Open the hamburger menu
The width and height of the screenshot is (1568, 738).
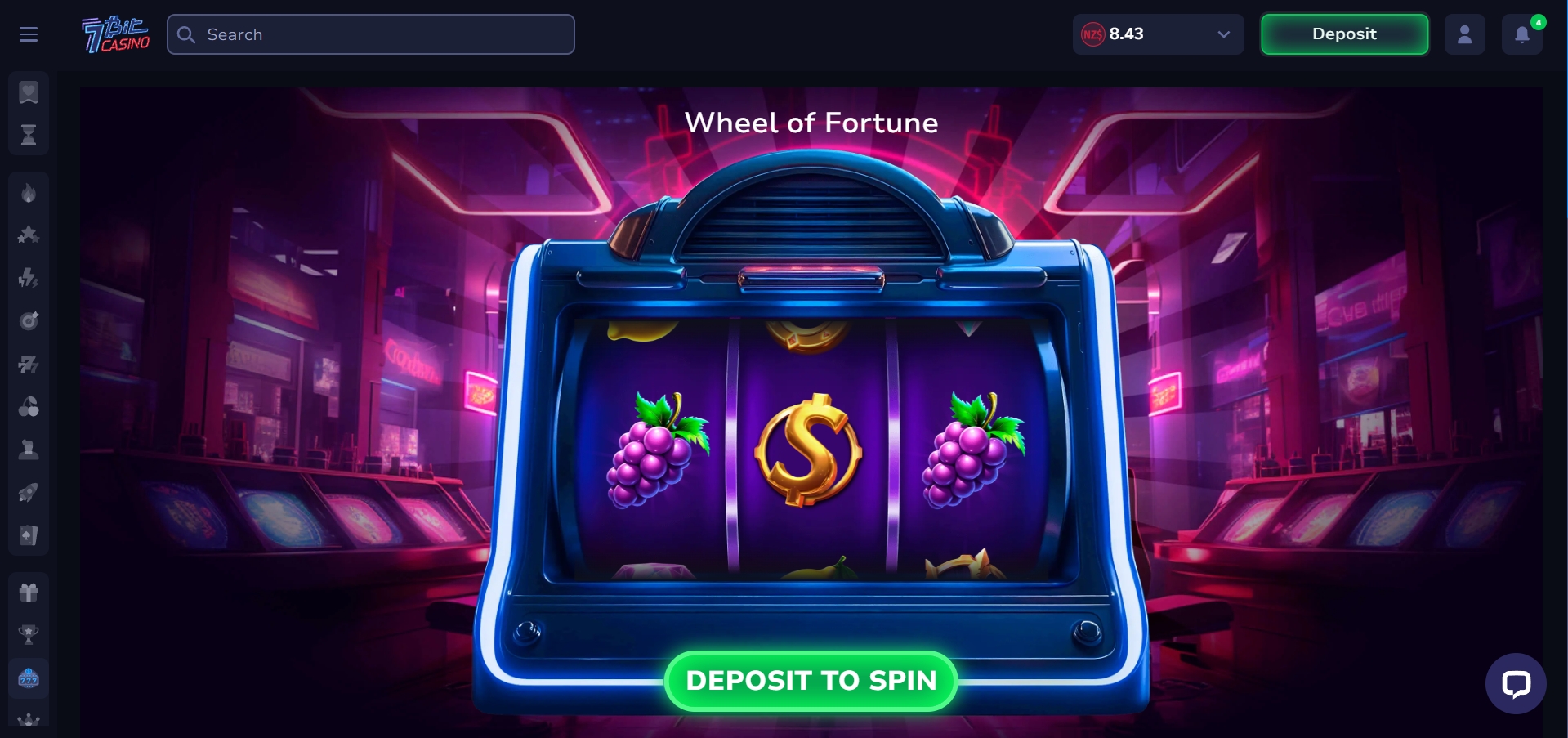point(29,34)
